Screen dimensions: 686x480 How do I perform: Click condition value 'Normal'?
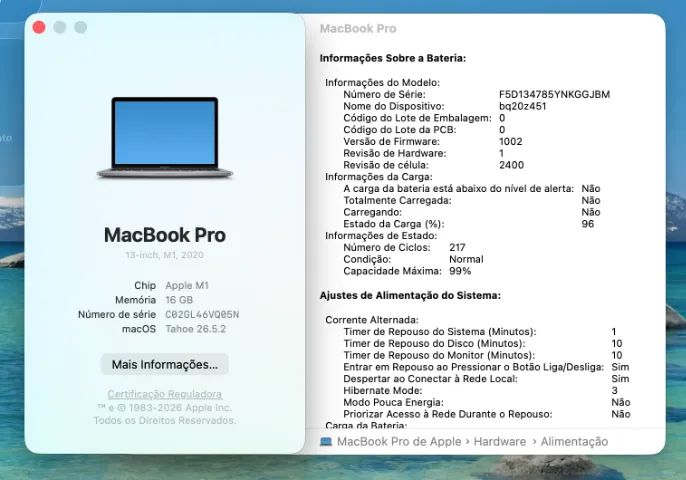click(x=466, y=259)
